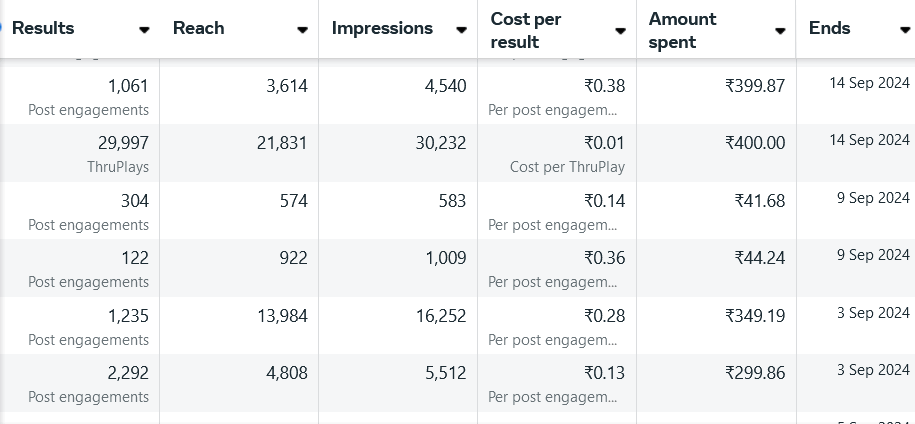Open the Reach column dropdown arrow

tap(302, 30)
